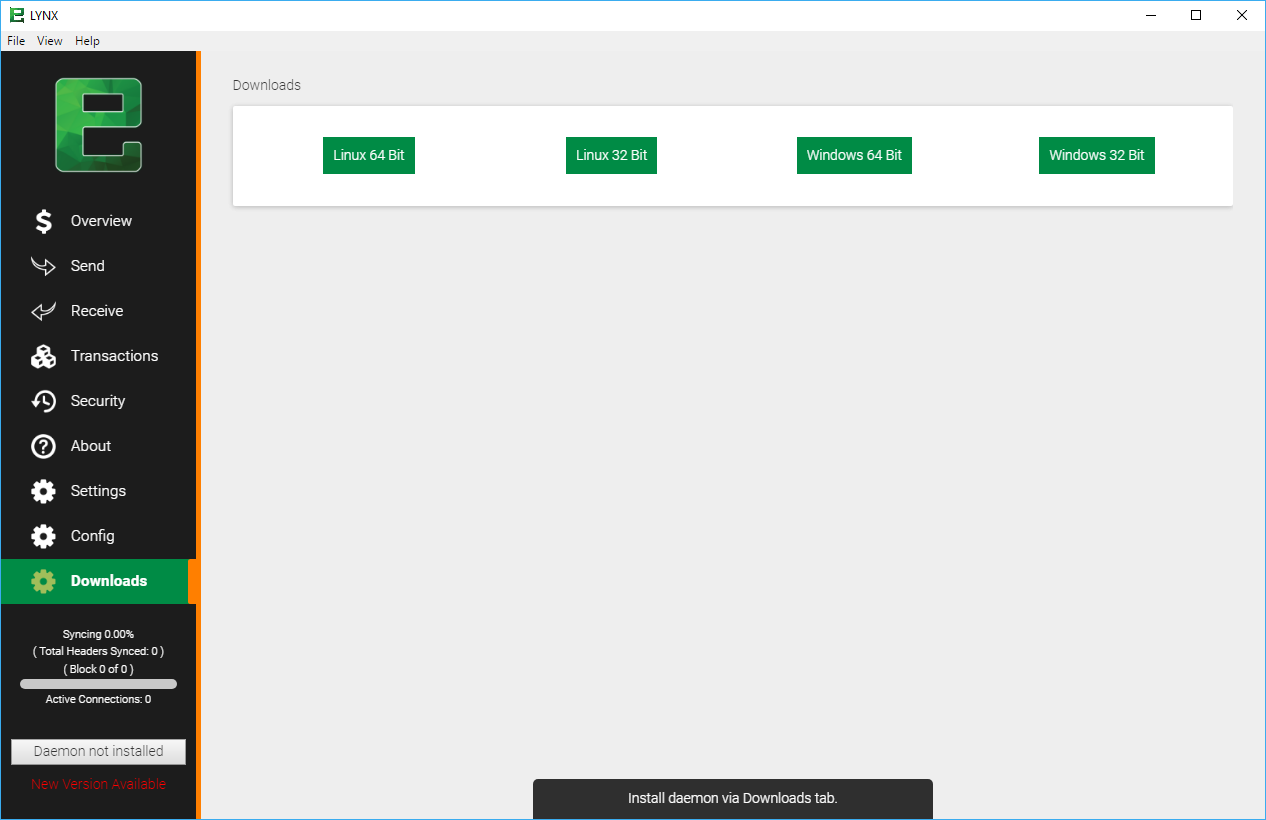Open the About label in sidebar

91,446
